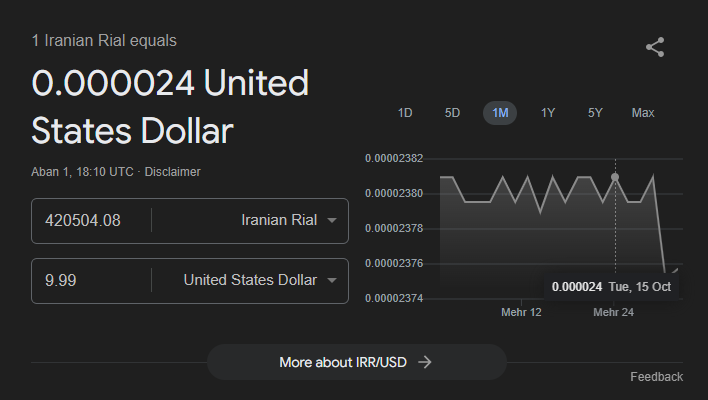This screenshot has width=708, height=400.
Task: Open United States Dollar dropdown arrow
Action: tap(332, 280)
